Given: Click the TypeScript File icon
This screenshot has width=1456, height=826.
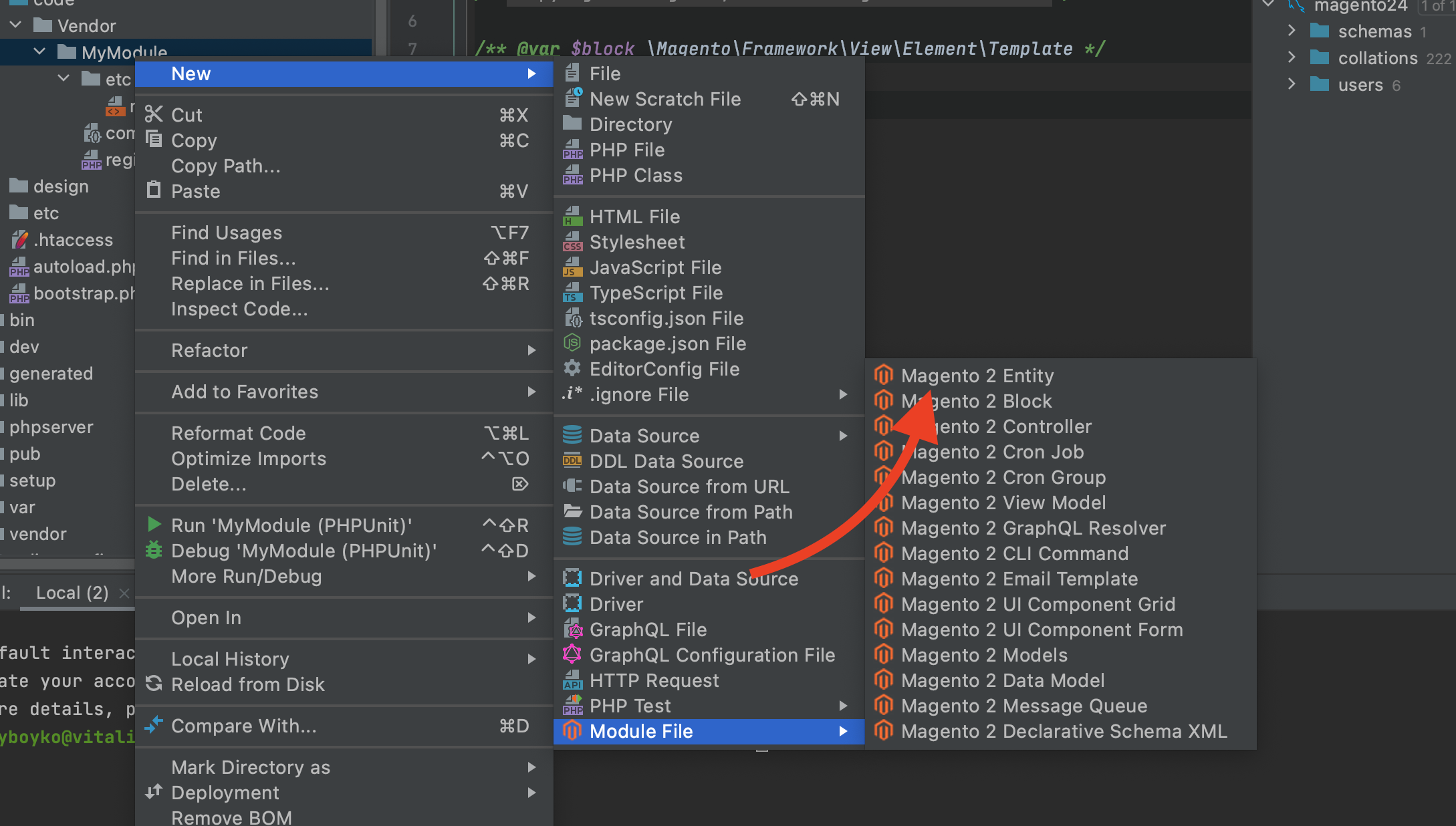Looking at the screenshot, I should click(572, 293).
